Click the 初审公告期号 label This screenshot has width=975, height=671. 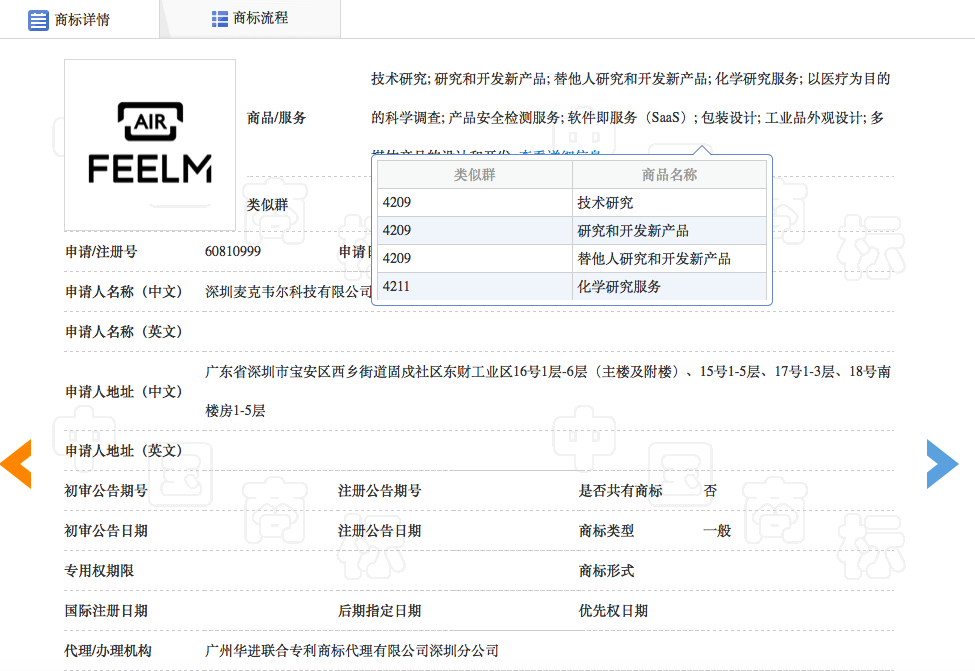106,491
